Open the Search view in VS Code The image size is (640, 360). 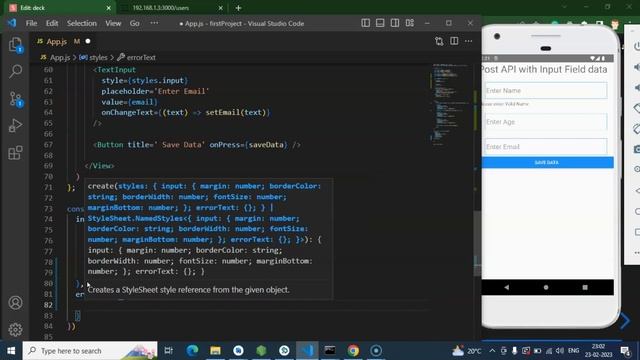point(16,71)
